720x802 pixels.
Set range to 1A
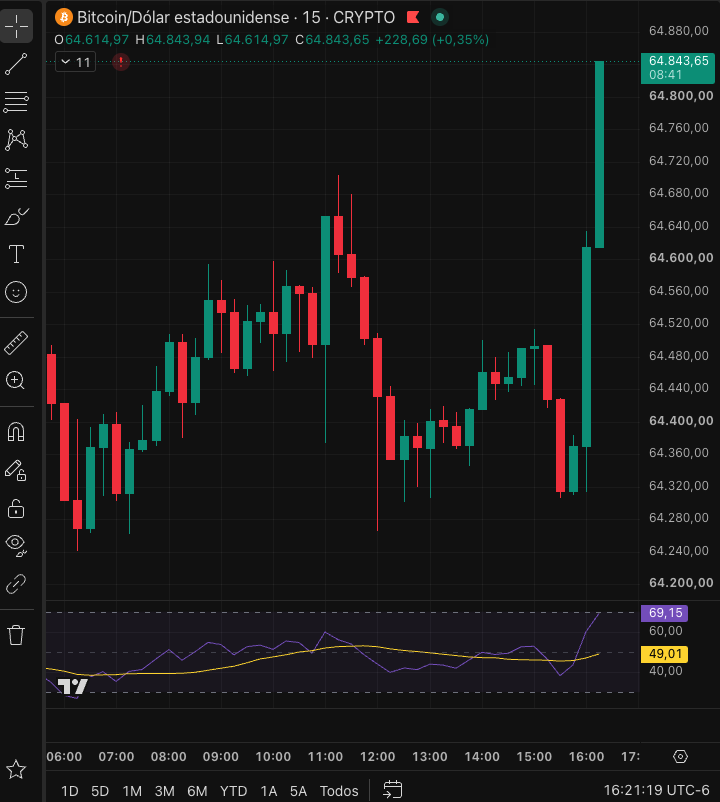[x=268, y=791]
